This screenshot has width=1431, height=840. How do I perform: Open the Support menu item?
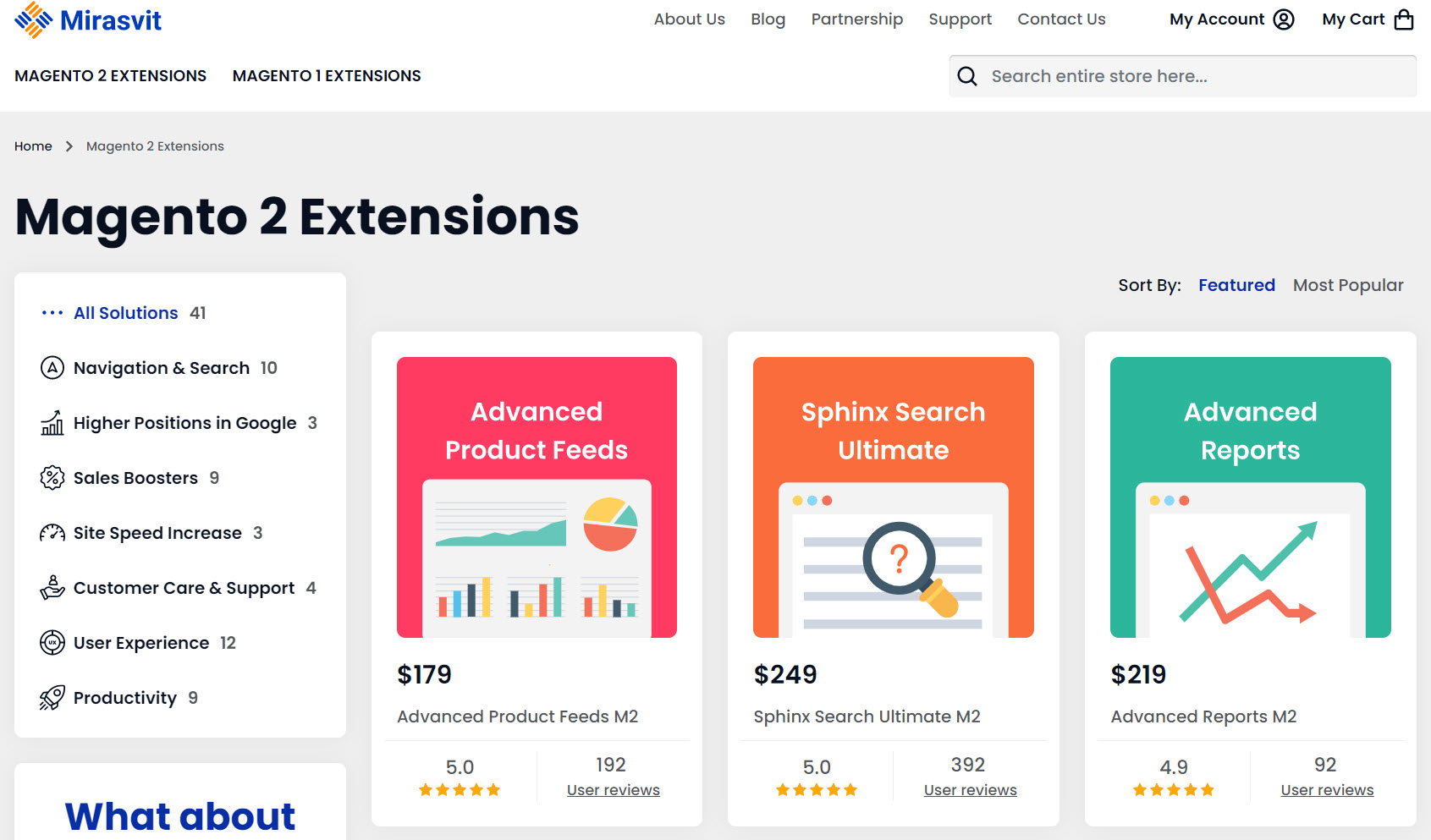click(x=960, y=19)
